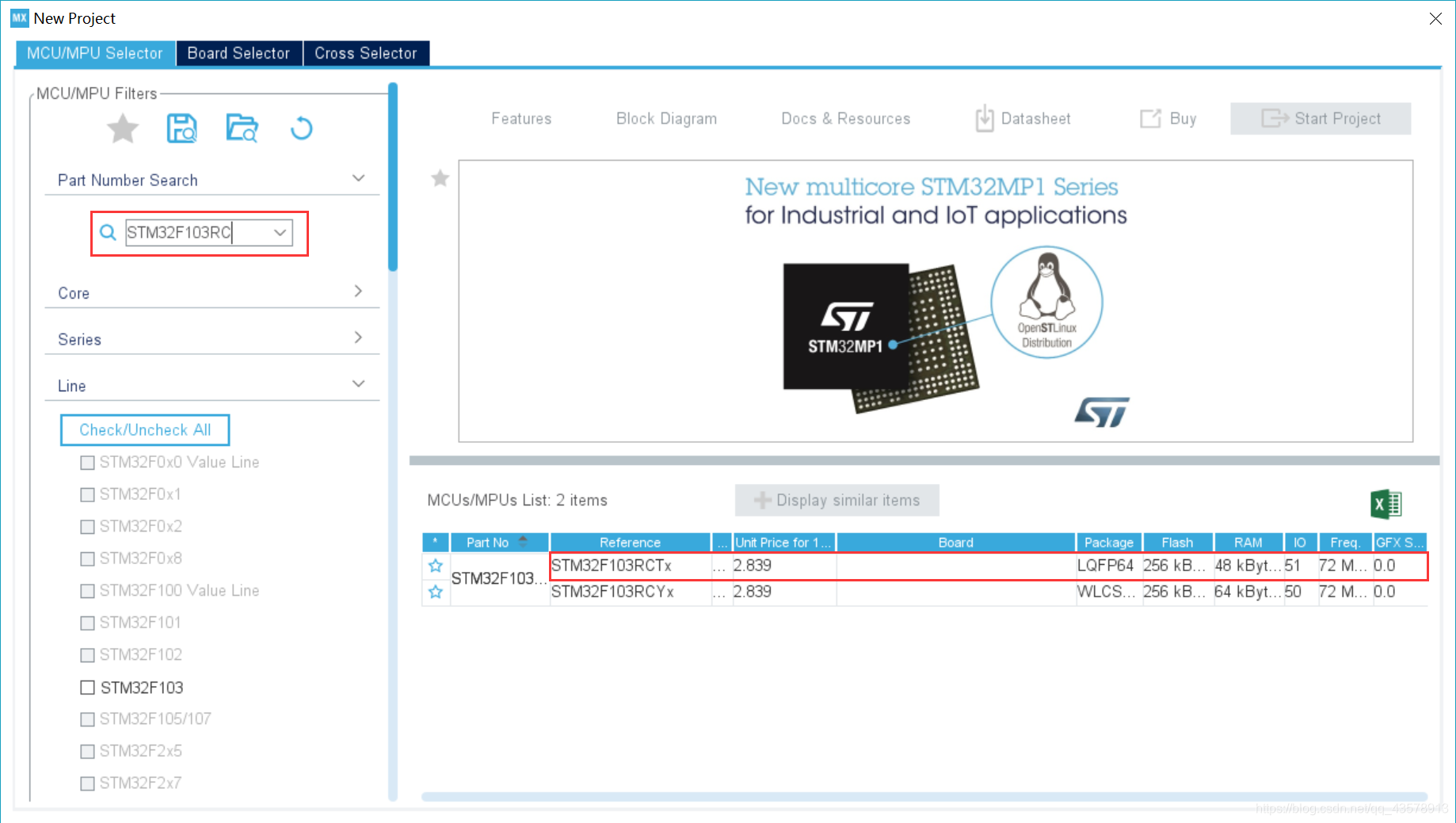Click the Board column header

coord(956,543)
